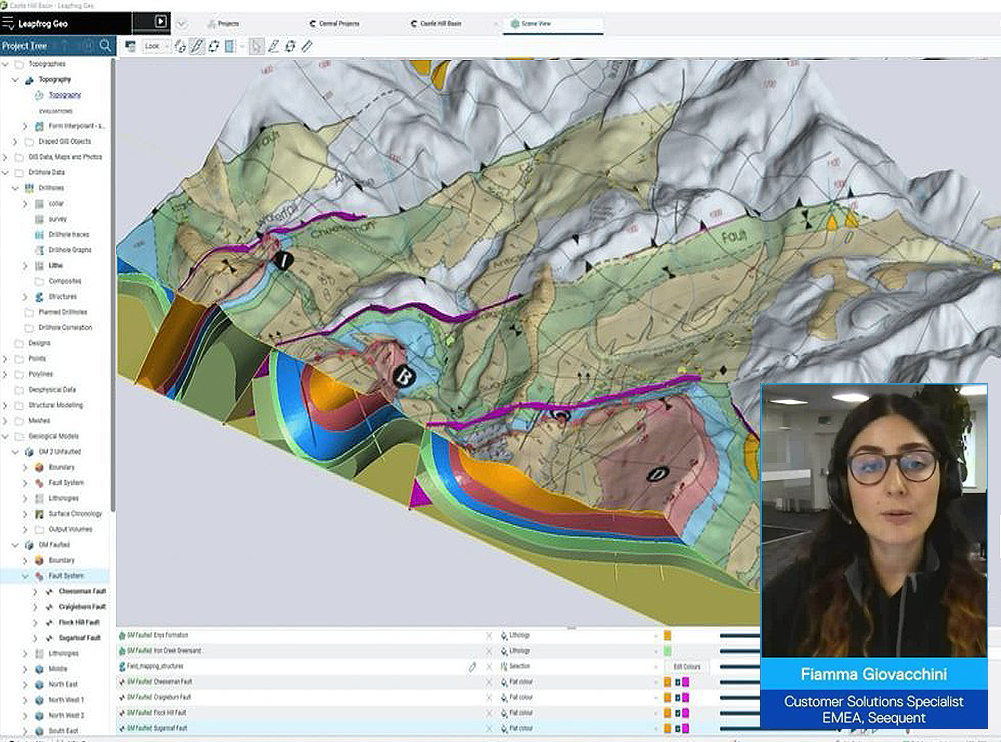1001x742 pixels.
Task: Click the screenshot icon left of Look
Action: [x=130, y=46]
